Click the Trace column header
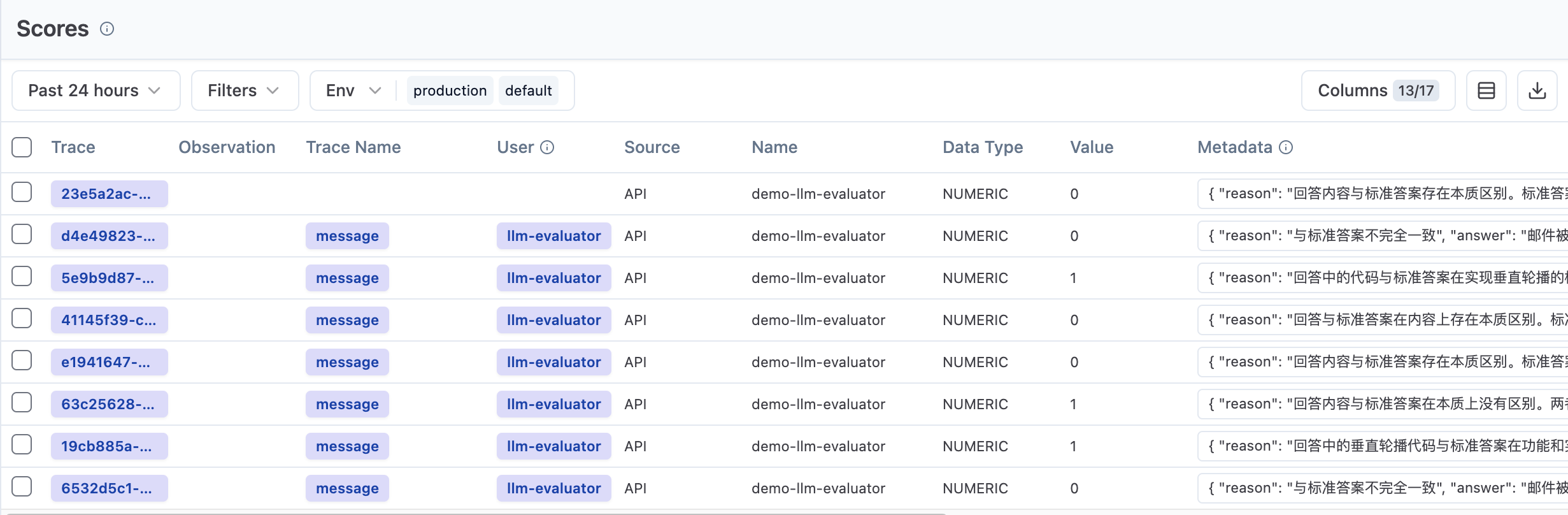 click(x=73, y=147)
